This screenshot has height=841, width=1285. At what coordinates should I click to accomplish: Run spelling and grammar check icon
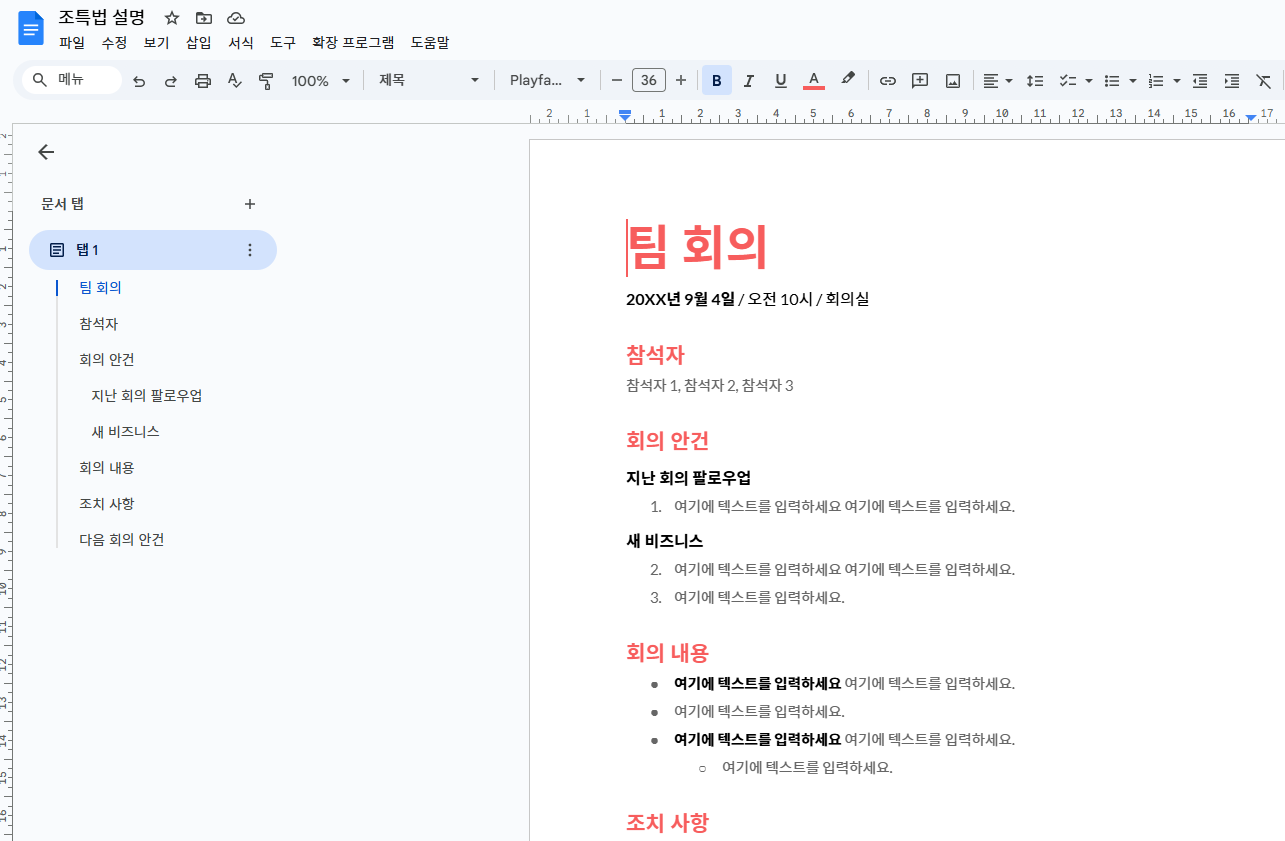pyautogui.click(x=234, y=81)
